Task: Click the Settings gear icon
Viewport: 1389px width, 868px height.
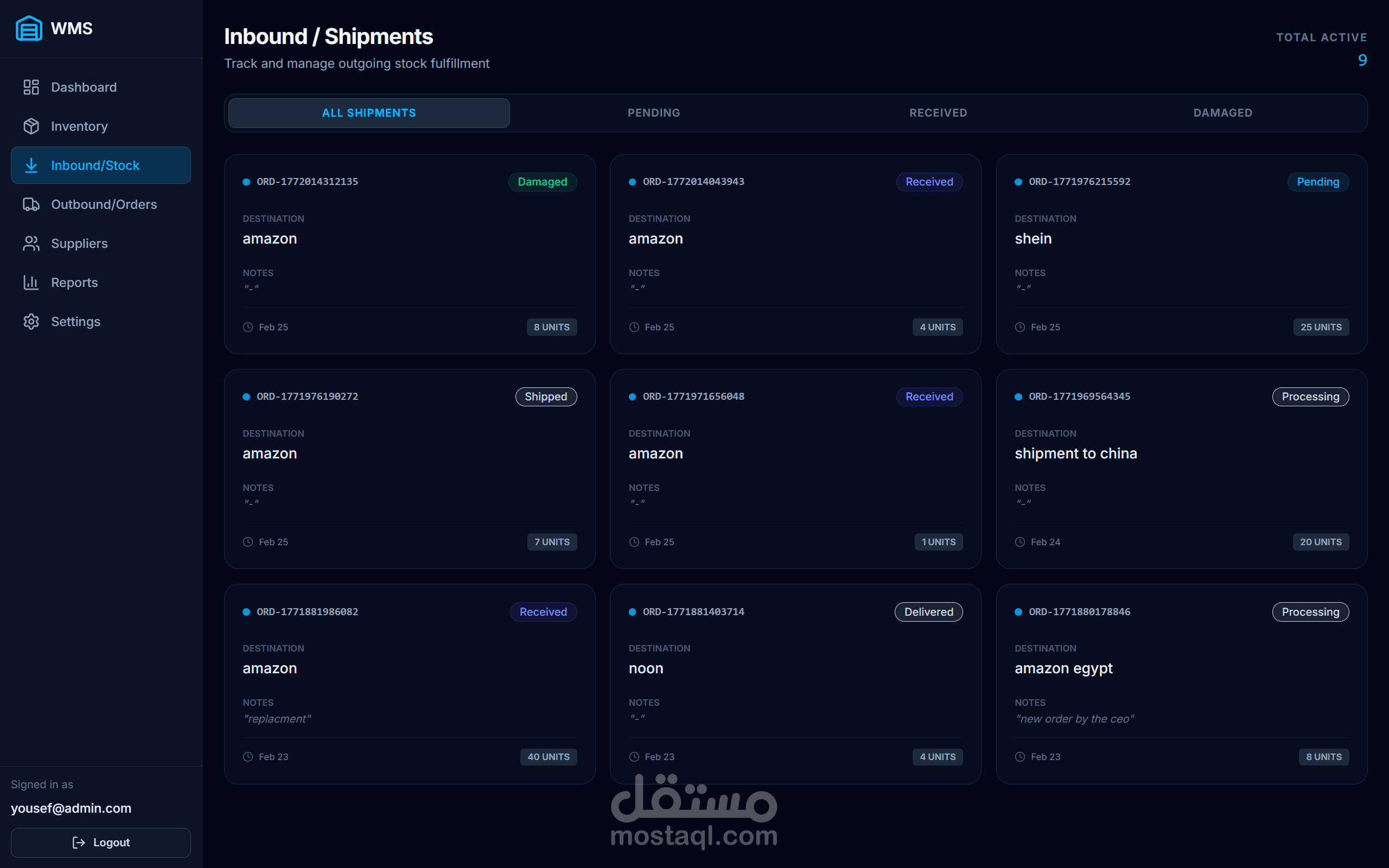Action: (x=31, y=322)
